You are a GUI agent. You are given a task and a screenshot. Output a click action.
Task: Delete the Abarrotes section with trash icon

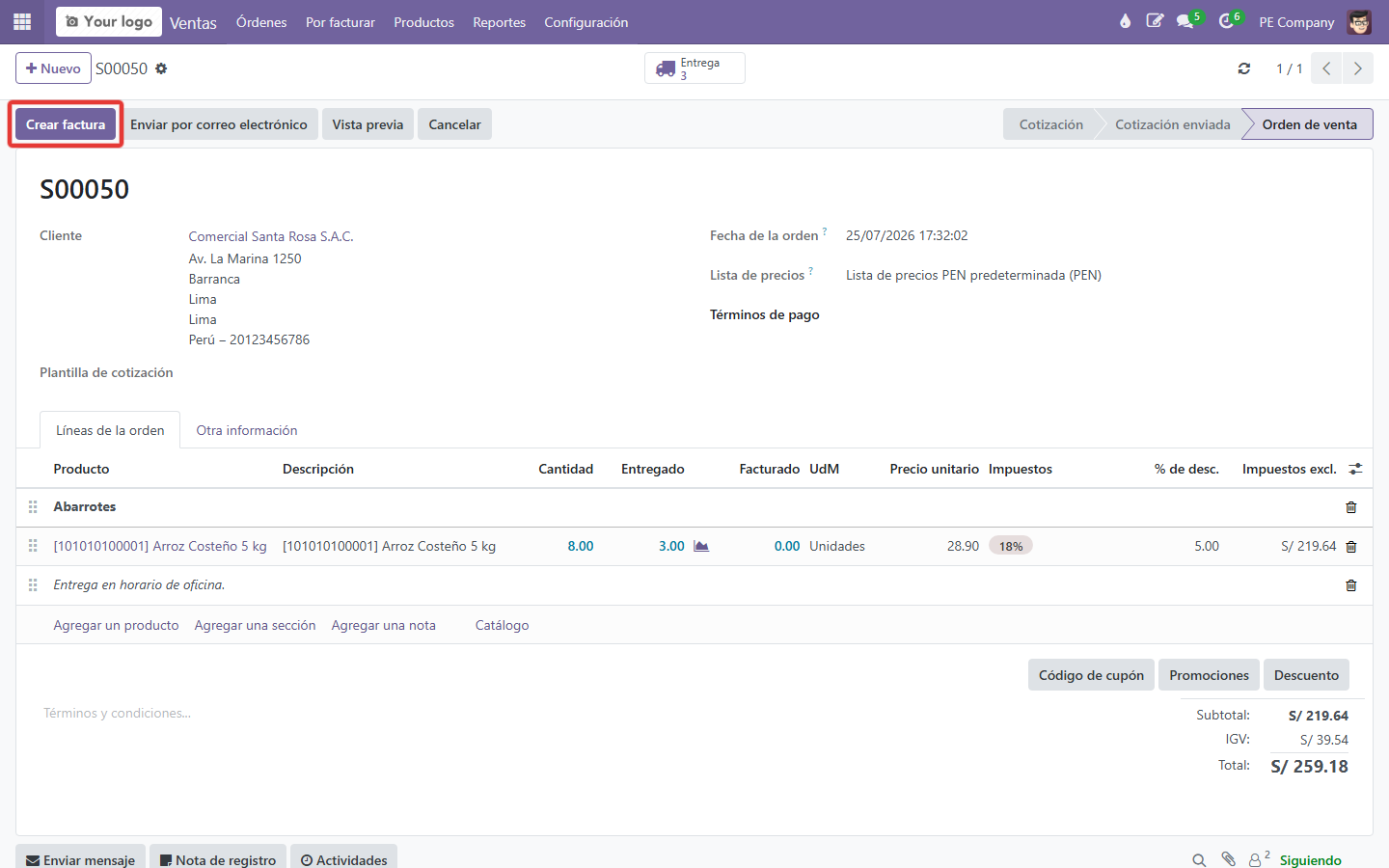coord(1350,507)
